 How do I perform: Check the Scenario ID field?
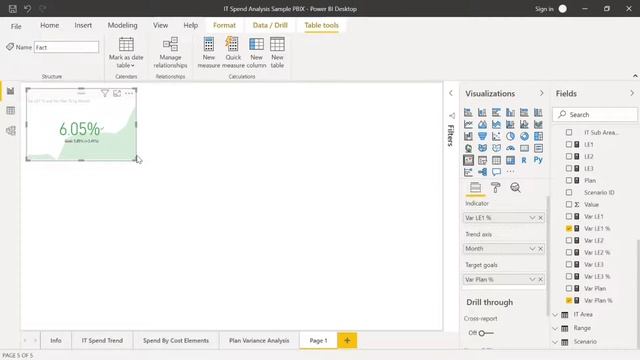[569, 192]
